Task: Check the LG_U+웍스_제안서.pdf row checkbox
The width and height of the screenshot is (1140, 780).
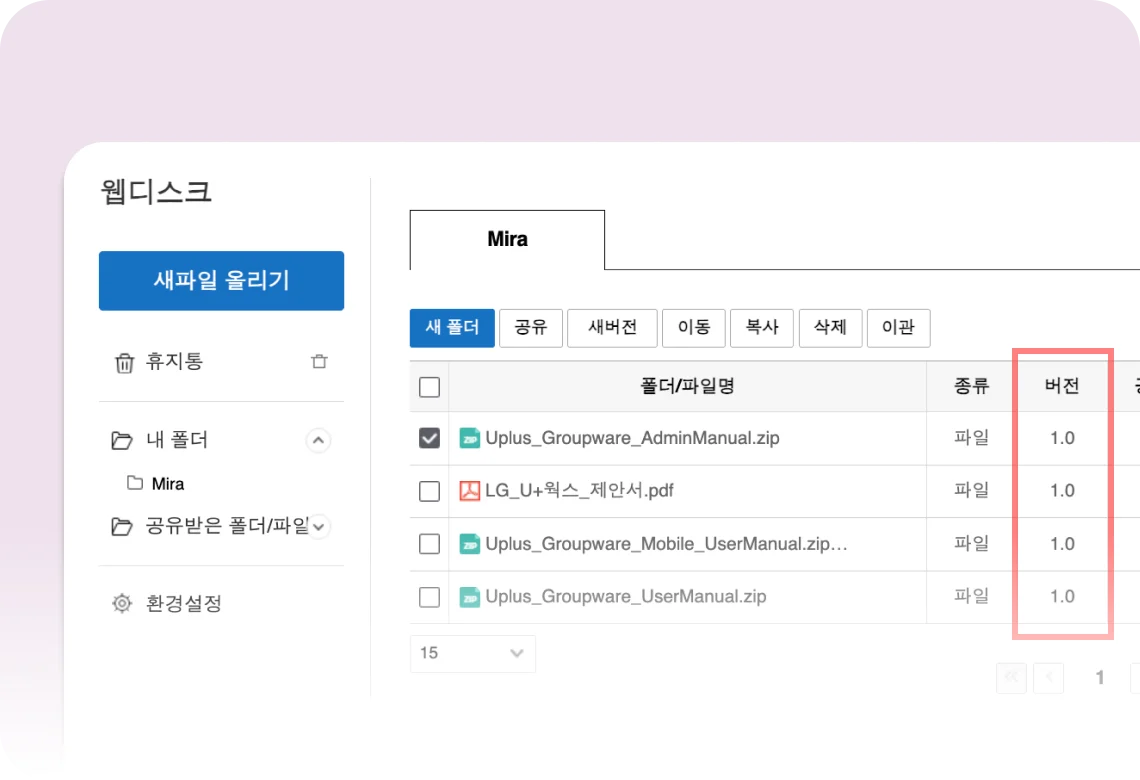Action: pyautogui.click(x=429, y=491)
